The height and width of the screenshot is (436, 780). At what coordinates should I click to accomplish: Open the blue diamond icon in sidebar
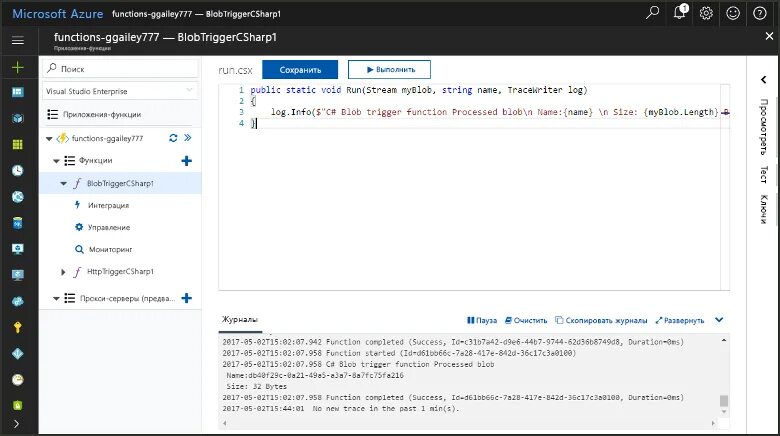click(18, 353)
